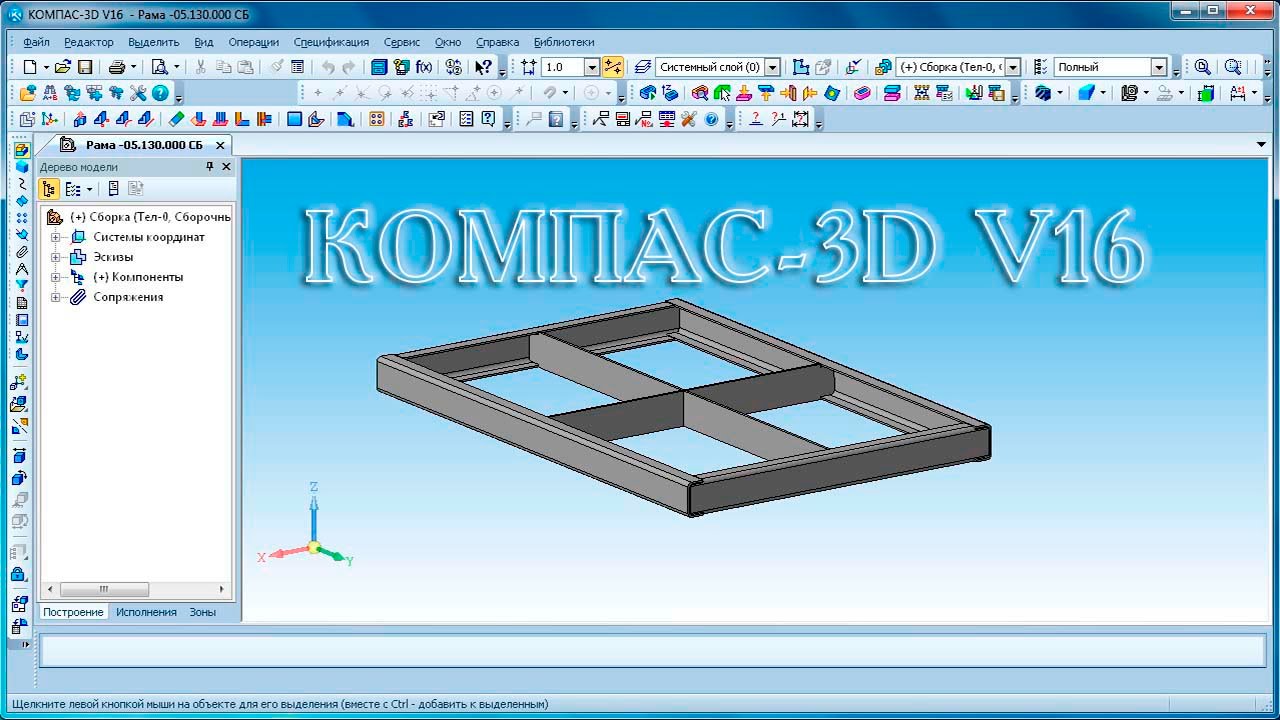Click the frame 3D model in the viewport
Image resolution: width=1280 pixels, height=720 pixels.
coord(684,408)
